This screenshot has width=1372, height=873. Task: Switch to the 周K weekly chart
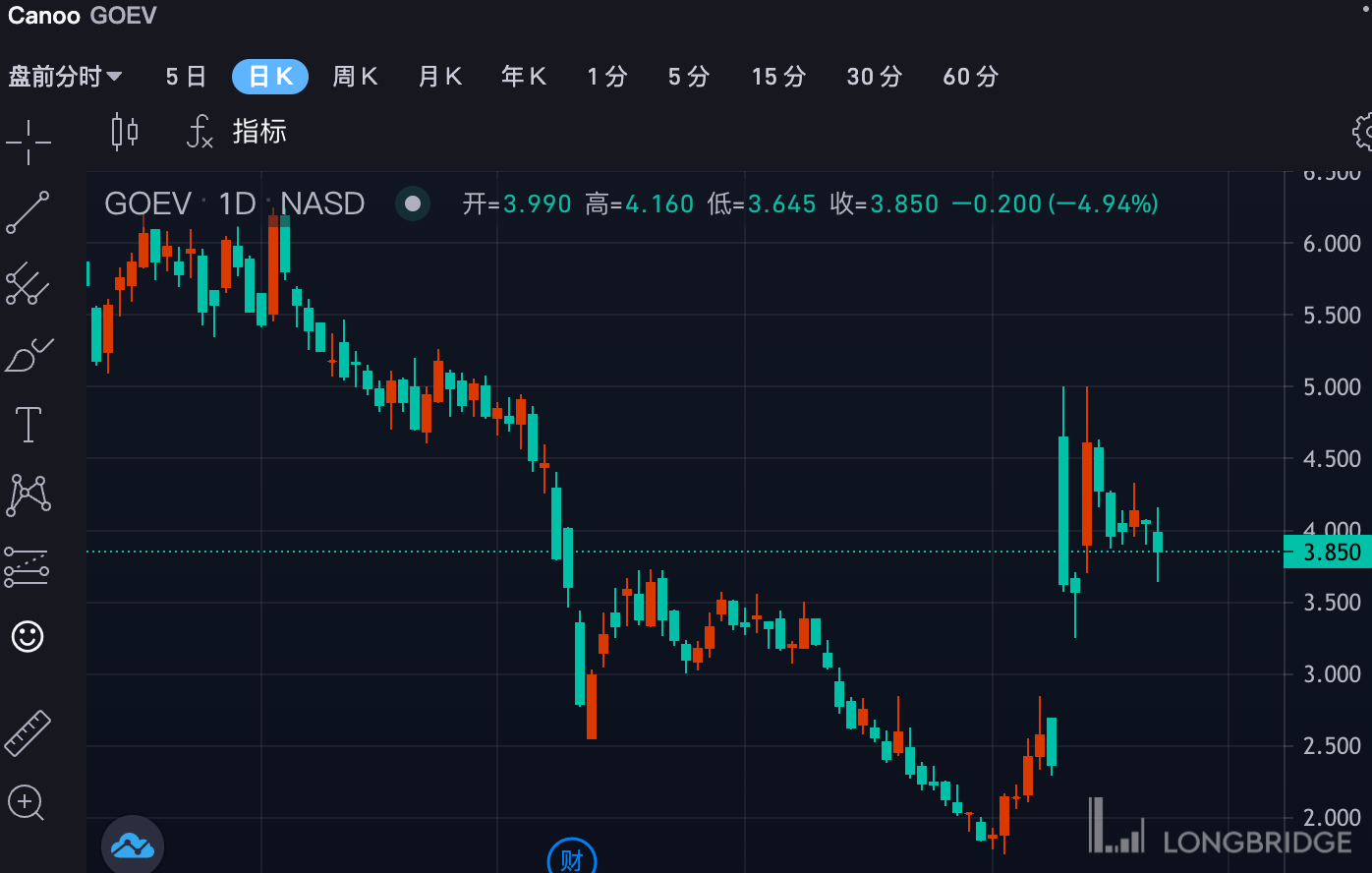(x=355, y=77)
